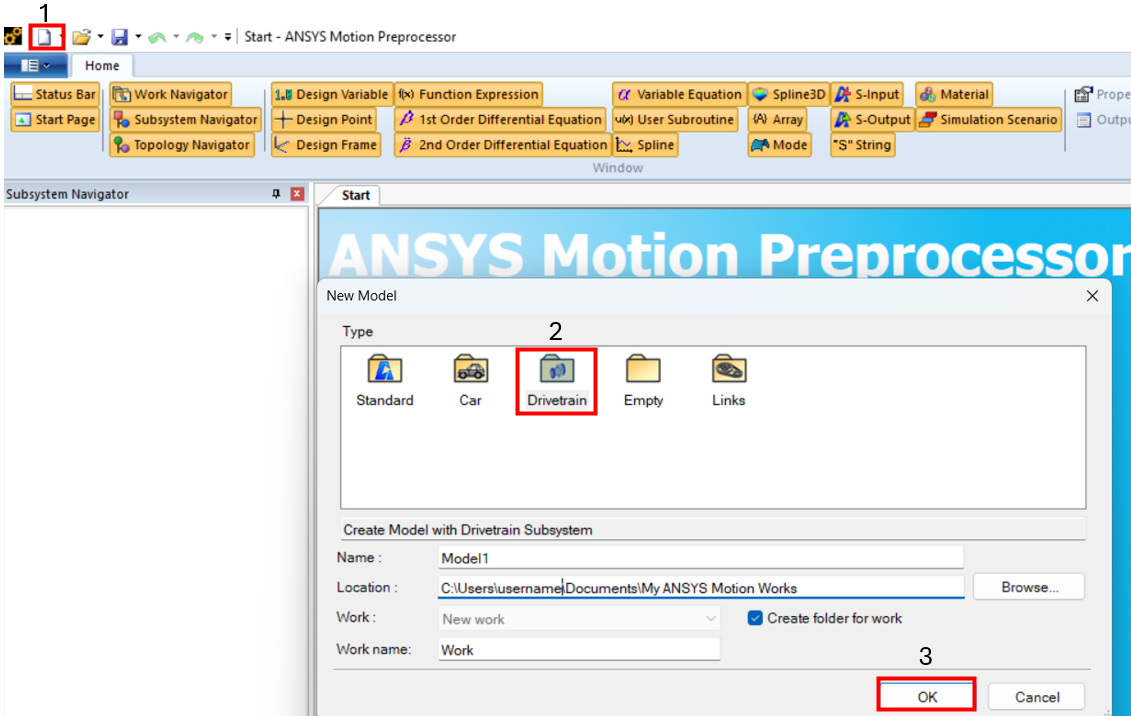Open 2nd Order Differential Equation window
This screenshot has width=1131, height=716.
[x=503, y=145]
